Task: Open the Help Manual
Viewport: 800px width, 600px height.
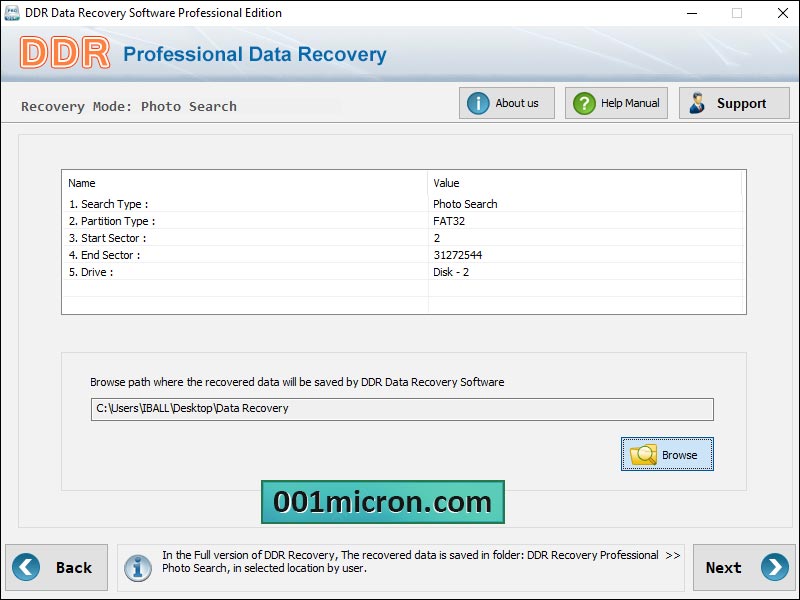Action: pos(616,103)
